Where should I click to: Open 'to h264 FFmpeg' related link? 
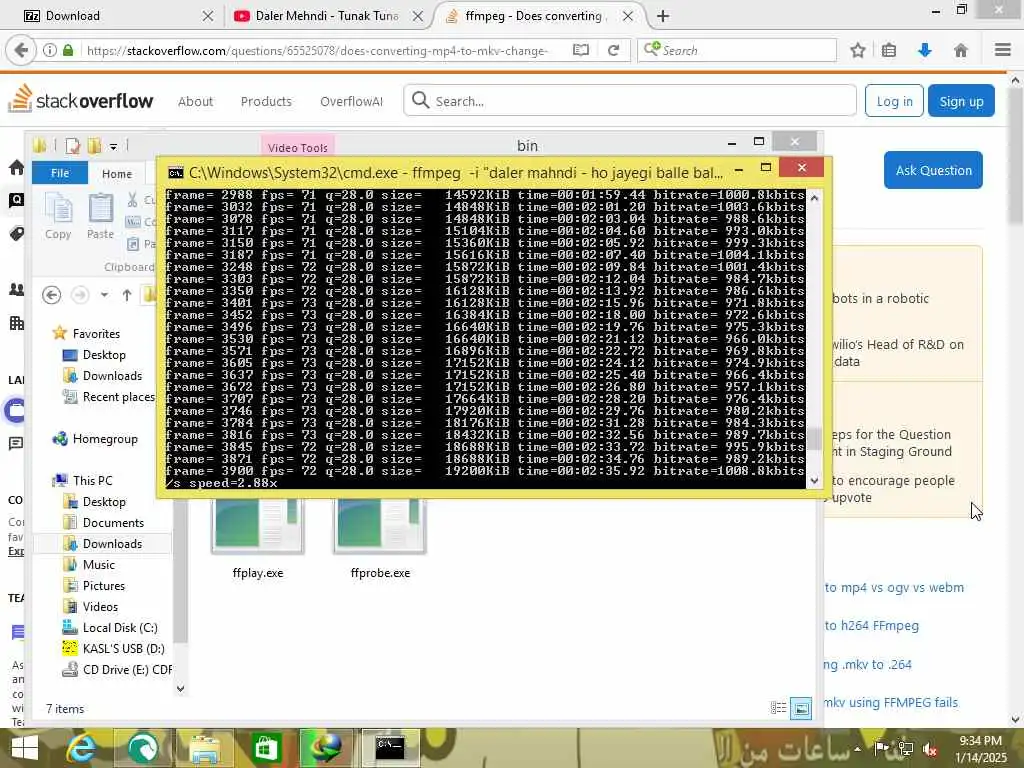871,626
